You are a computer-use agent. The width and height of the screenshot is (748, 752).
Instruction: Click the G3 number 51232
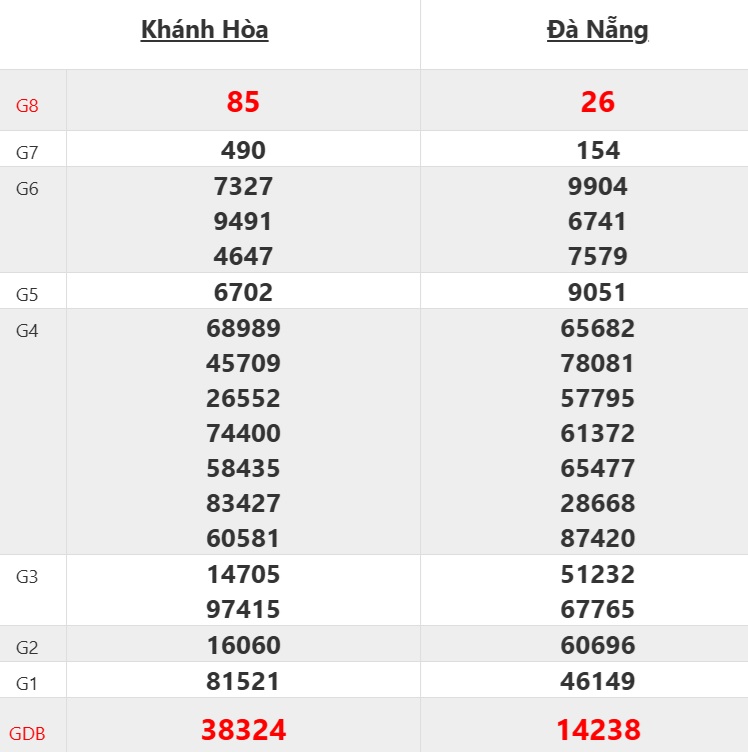(x=598, y=575)
